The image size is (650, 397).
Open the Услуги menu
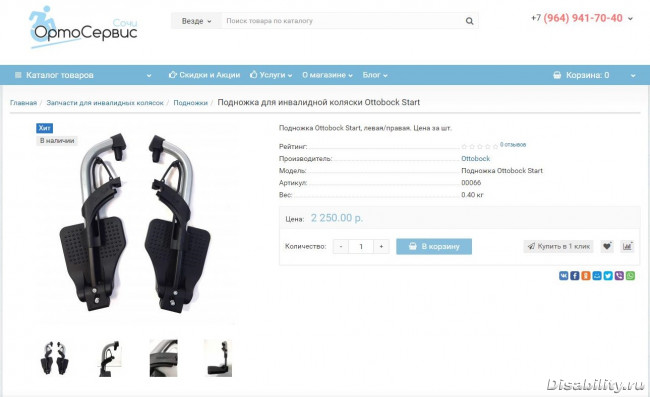271,75
